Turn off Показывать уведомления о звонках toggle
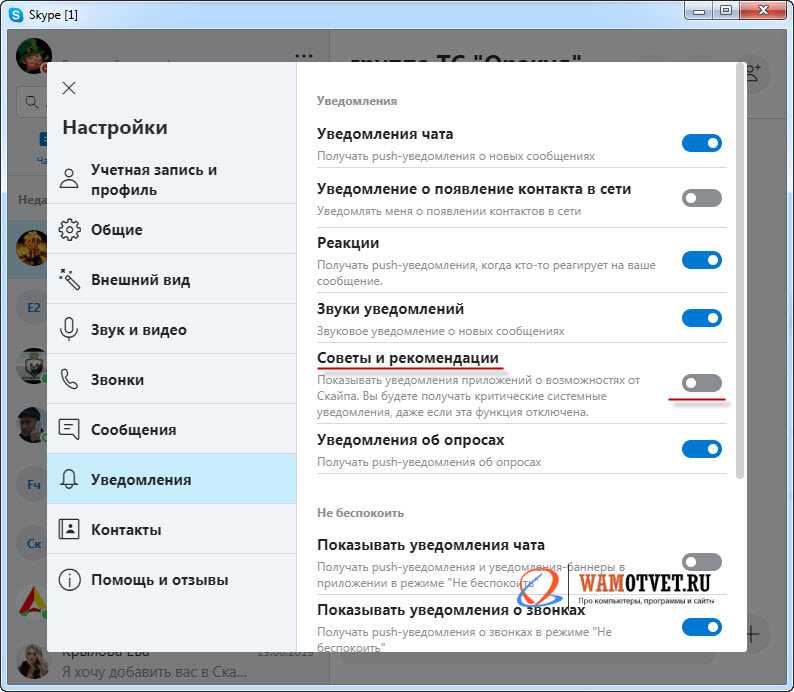Image resolution: width=794 pixels, height=692 pixels. coord(701,627)
